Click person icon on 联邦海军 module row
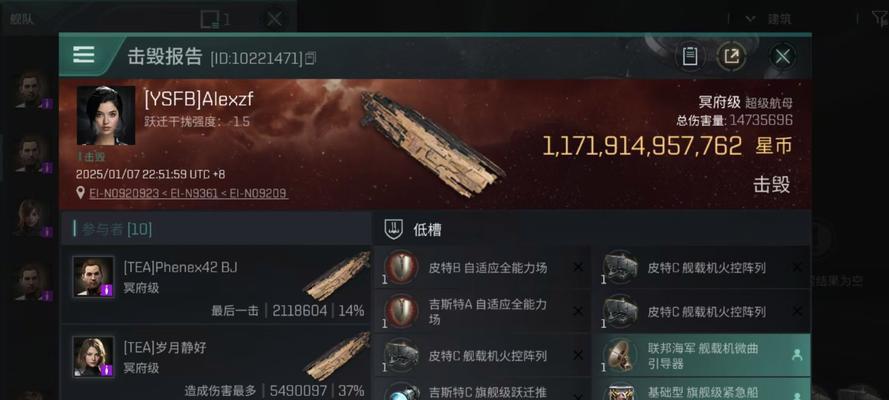Viewport: 889px width, 400px height. [x=797, y=355]
